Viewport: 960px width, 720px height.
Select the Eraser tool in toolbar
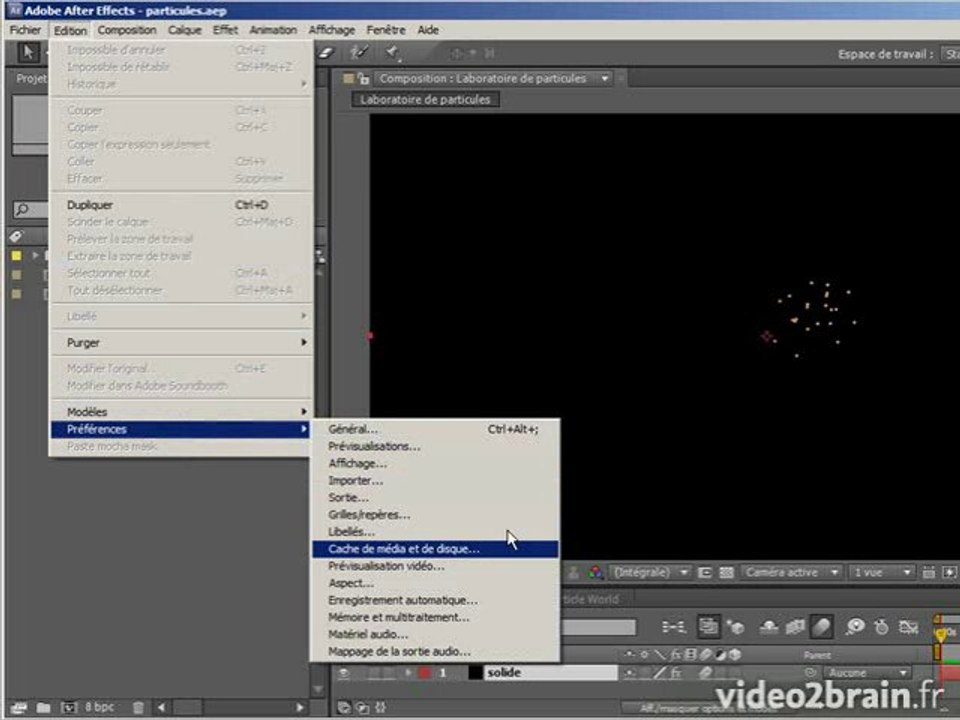click(326, 53)
